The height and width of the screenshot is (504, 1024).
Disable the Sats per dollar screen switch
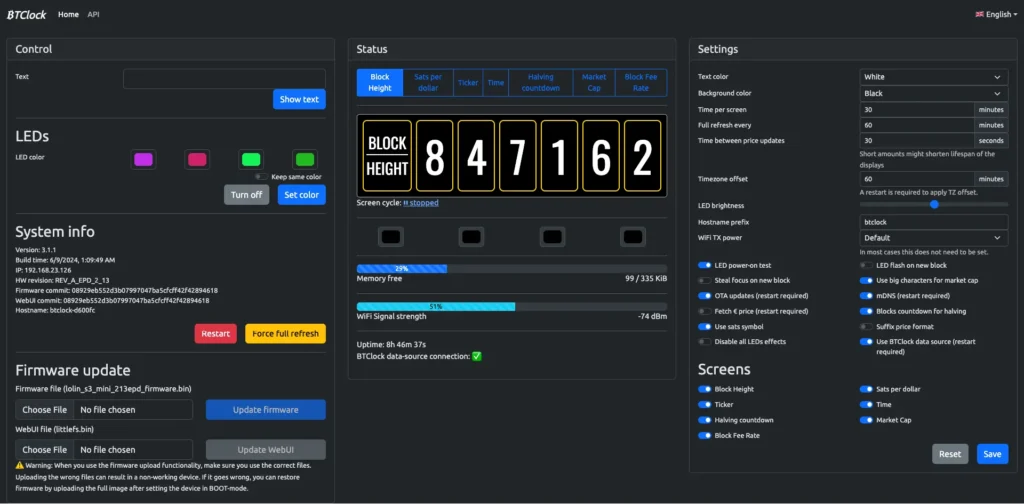[866, 389]
